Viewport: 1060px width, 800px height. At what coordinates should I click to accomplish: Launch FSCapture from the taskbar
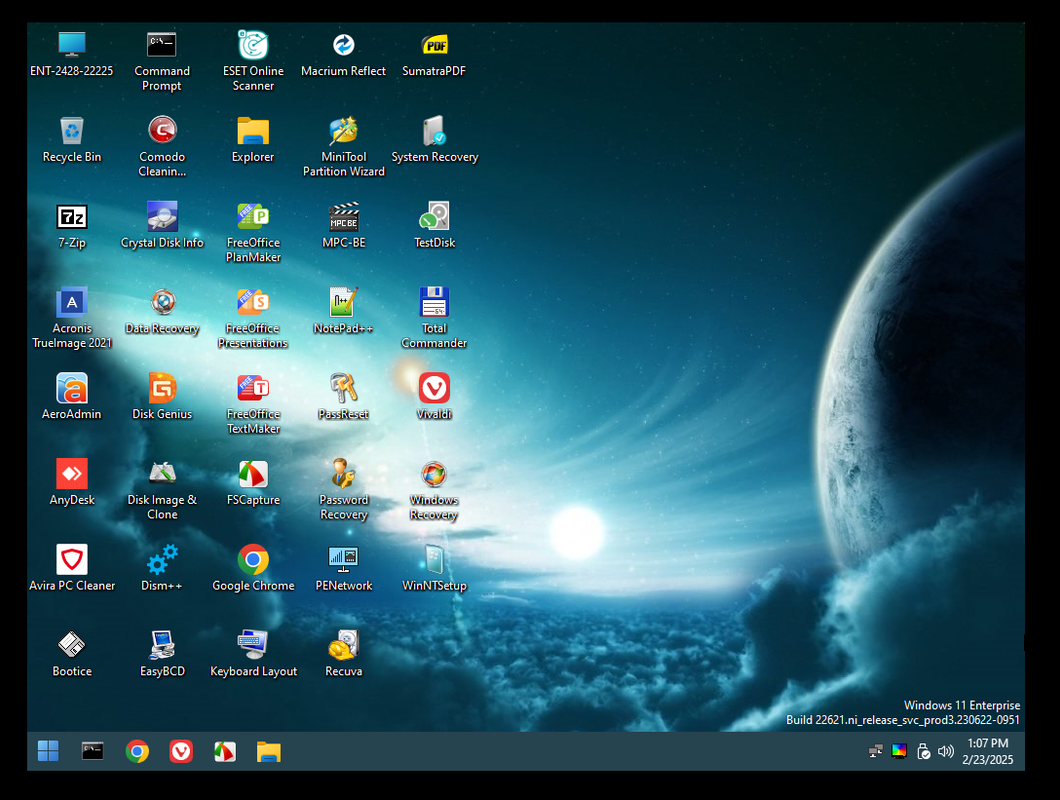(x=225, y=751)
